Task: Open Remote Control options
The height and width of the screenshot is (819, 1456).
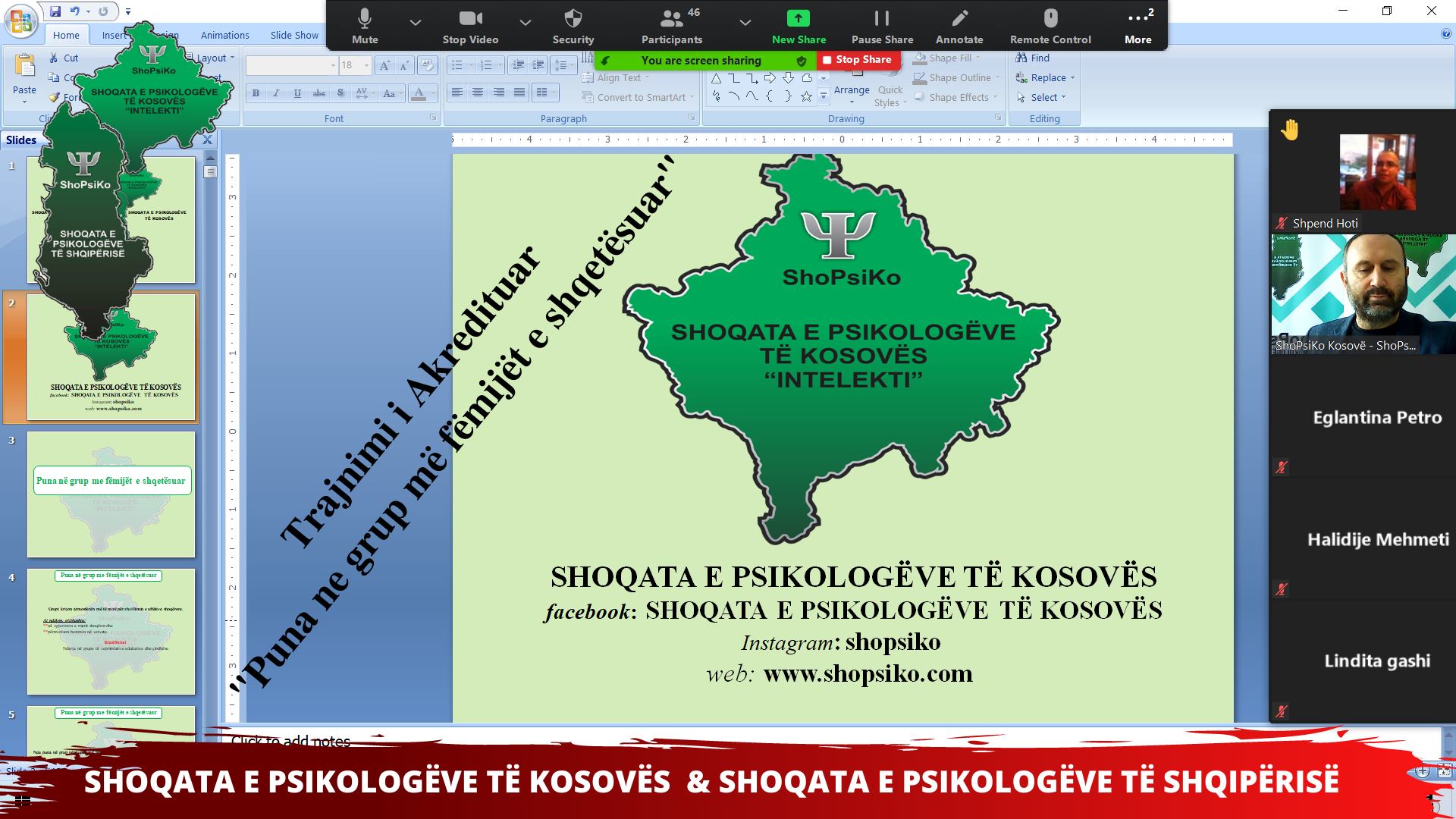Action: click(1050, 26)
